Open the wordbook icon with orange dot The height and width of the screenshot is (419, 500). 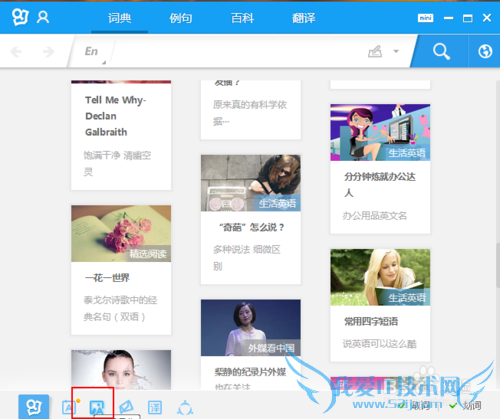(70, 407)
